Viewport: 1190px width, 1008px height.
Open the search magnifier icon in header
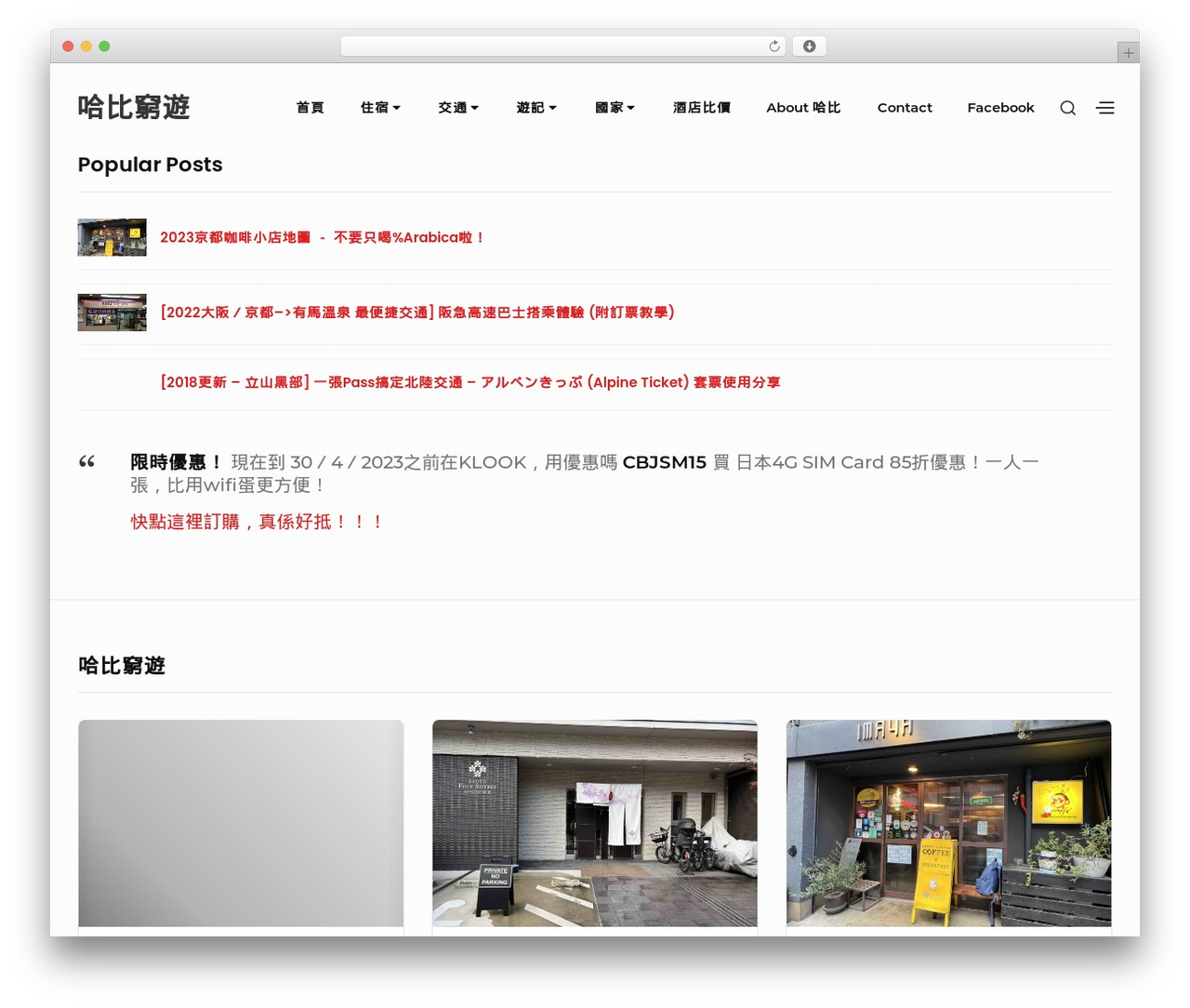click(1068, 108)
